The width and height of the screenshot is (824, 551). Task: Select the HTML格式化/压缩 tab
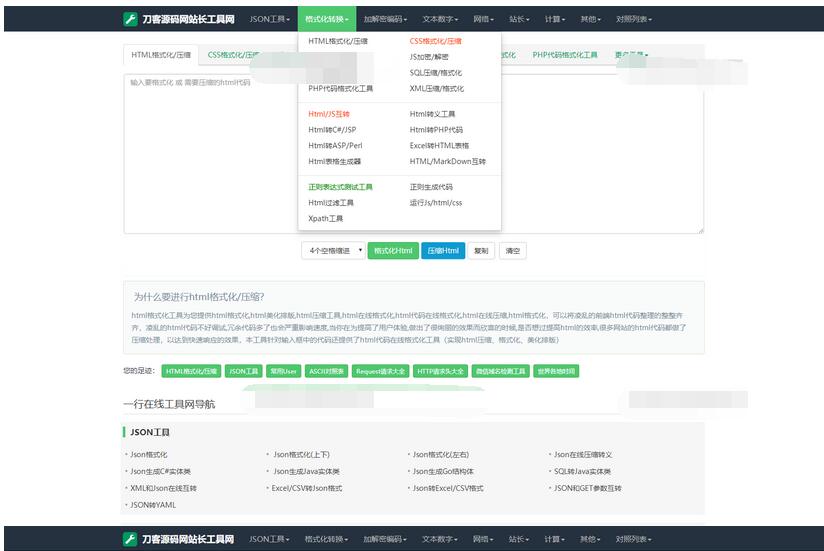[160, 55]
